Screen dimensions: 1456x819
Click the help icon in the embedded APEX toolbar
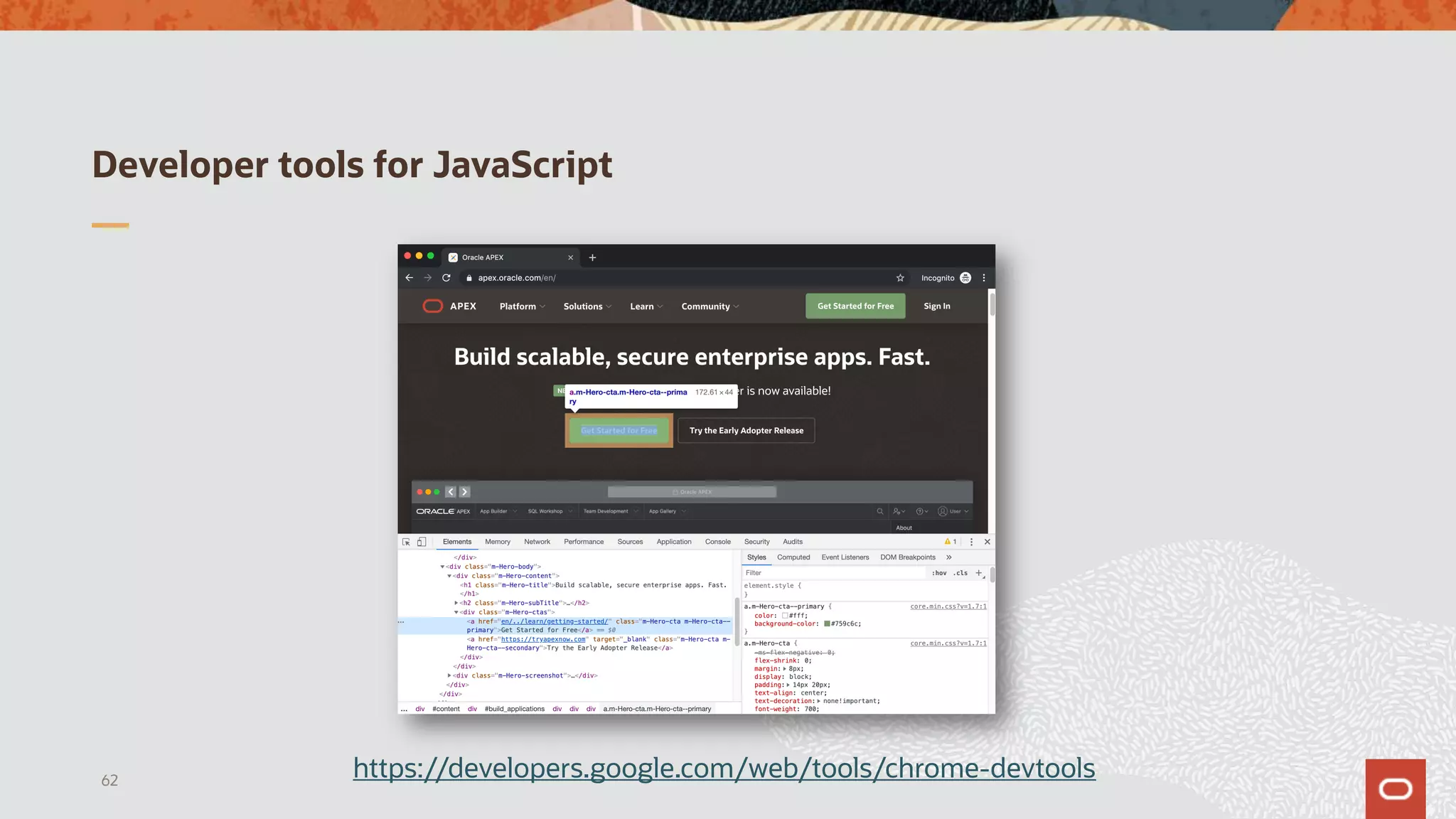coord(921,511)
